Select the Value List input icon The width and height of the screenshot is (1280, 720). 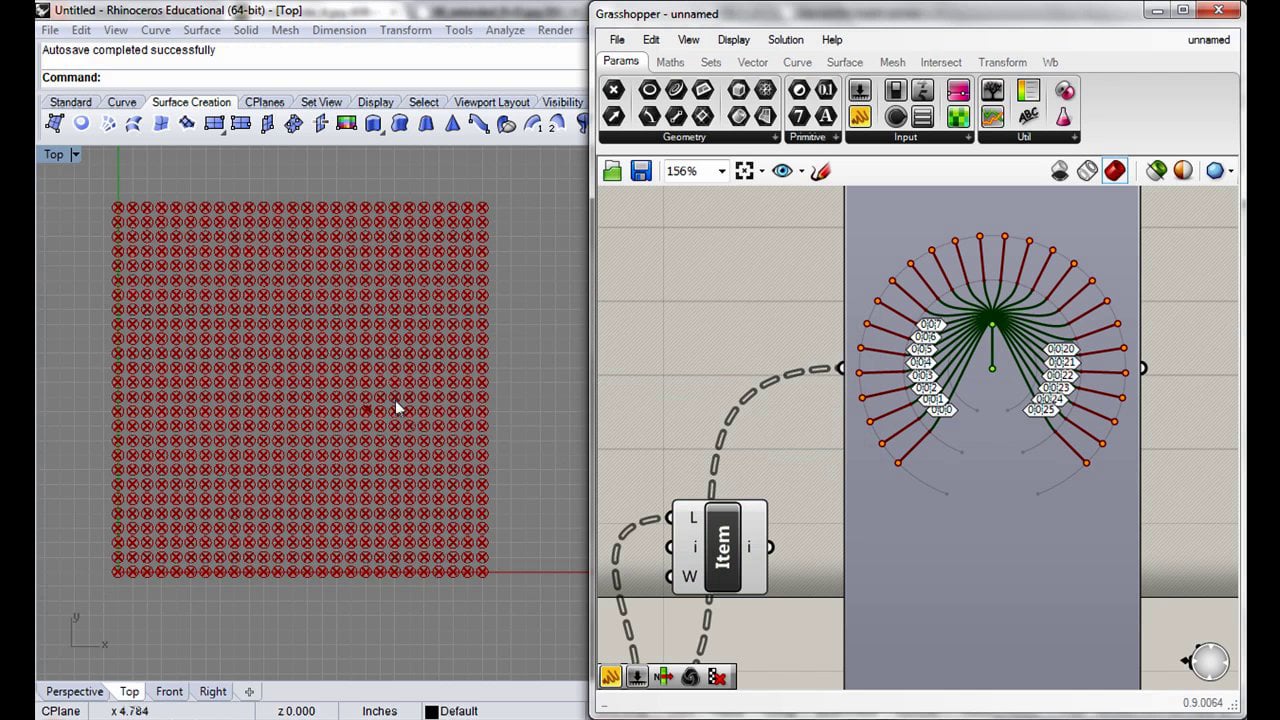click(x=922, y=116)
